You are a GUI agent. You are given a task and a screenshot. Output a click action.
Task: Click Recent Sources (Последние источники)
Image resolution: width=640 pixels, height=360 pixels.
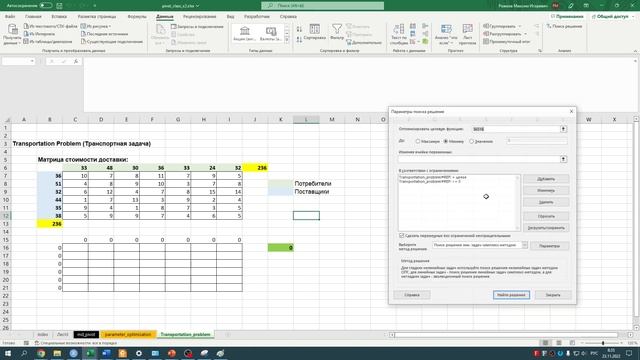(x=104, y=34)
